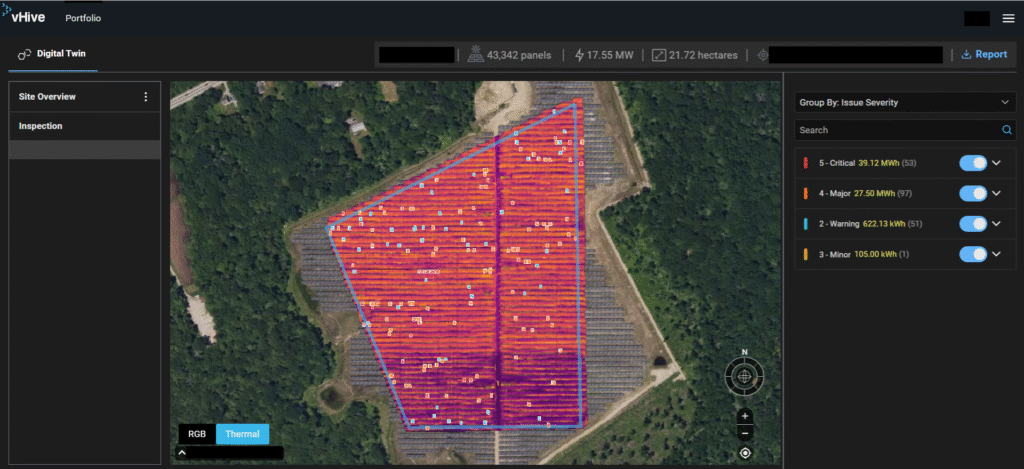Toggle off 5 - Critical issues
Screen dimensions: 1024x469
pos(973,163)
